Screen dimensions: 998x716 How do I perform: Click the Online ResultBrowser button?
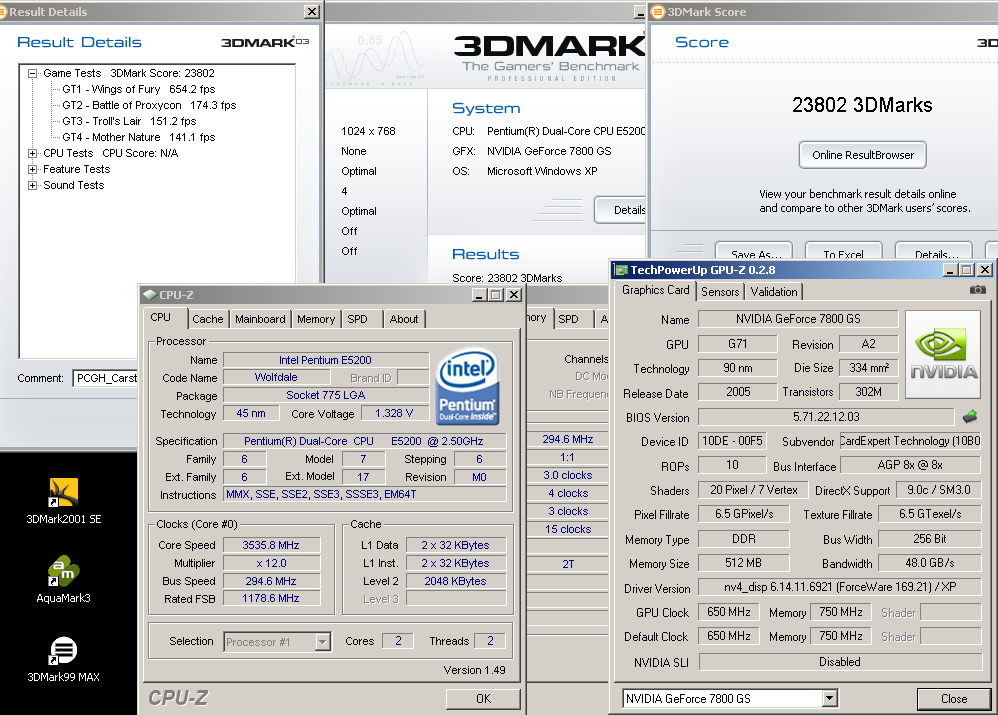pyautogui.click(x=862, y=155)
